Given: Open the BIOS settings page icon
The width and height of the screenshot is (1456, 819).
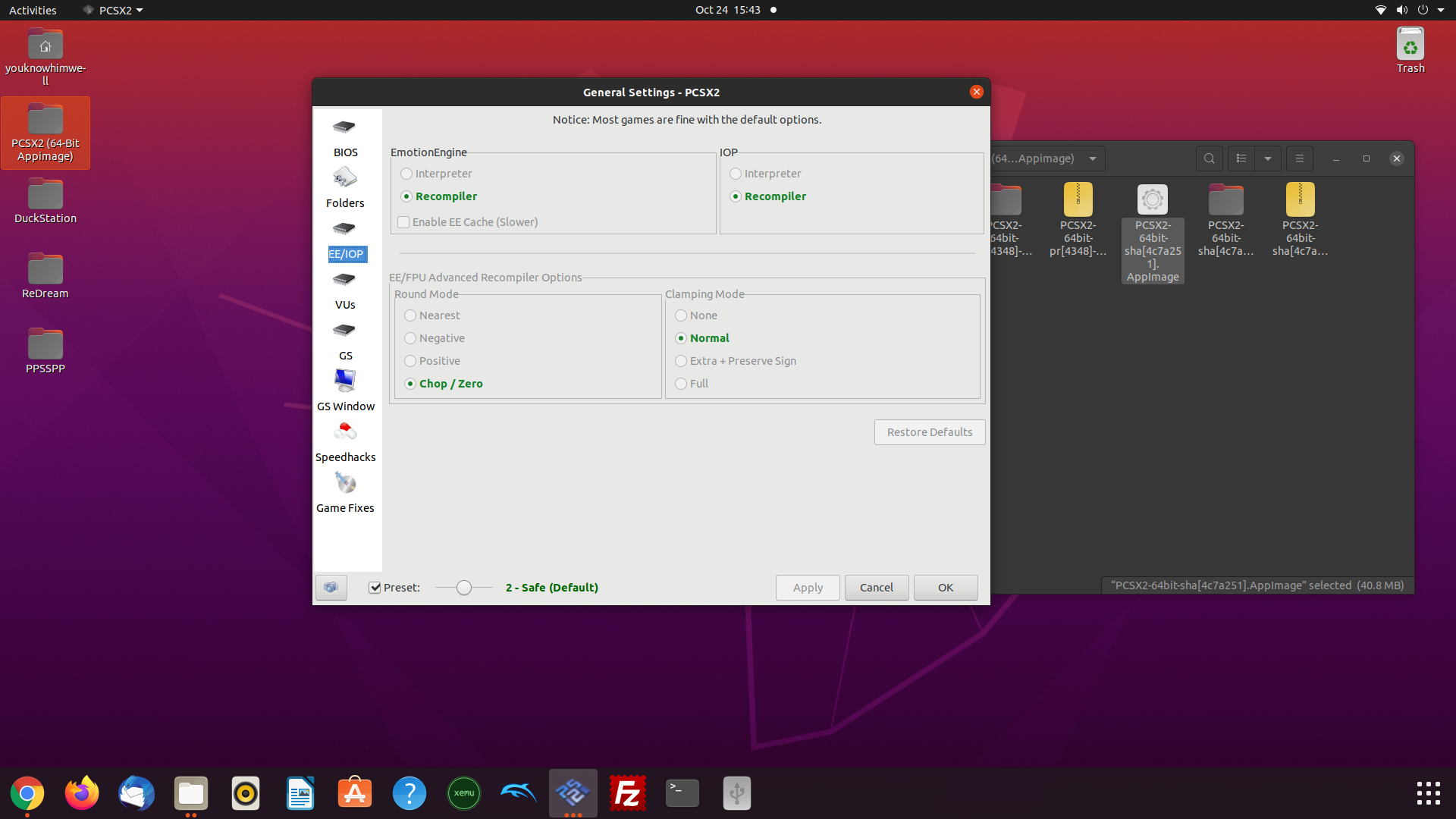Looking at the screenshot, I should [x=344, y=128].
